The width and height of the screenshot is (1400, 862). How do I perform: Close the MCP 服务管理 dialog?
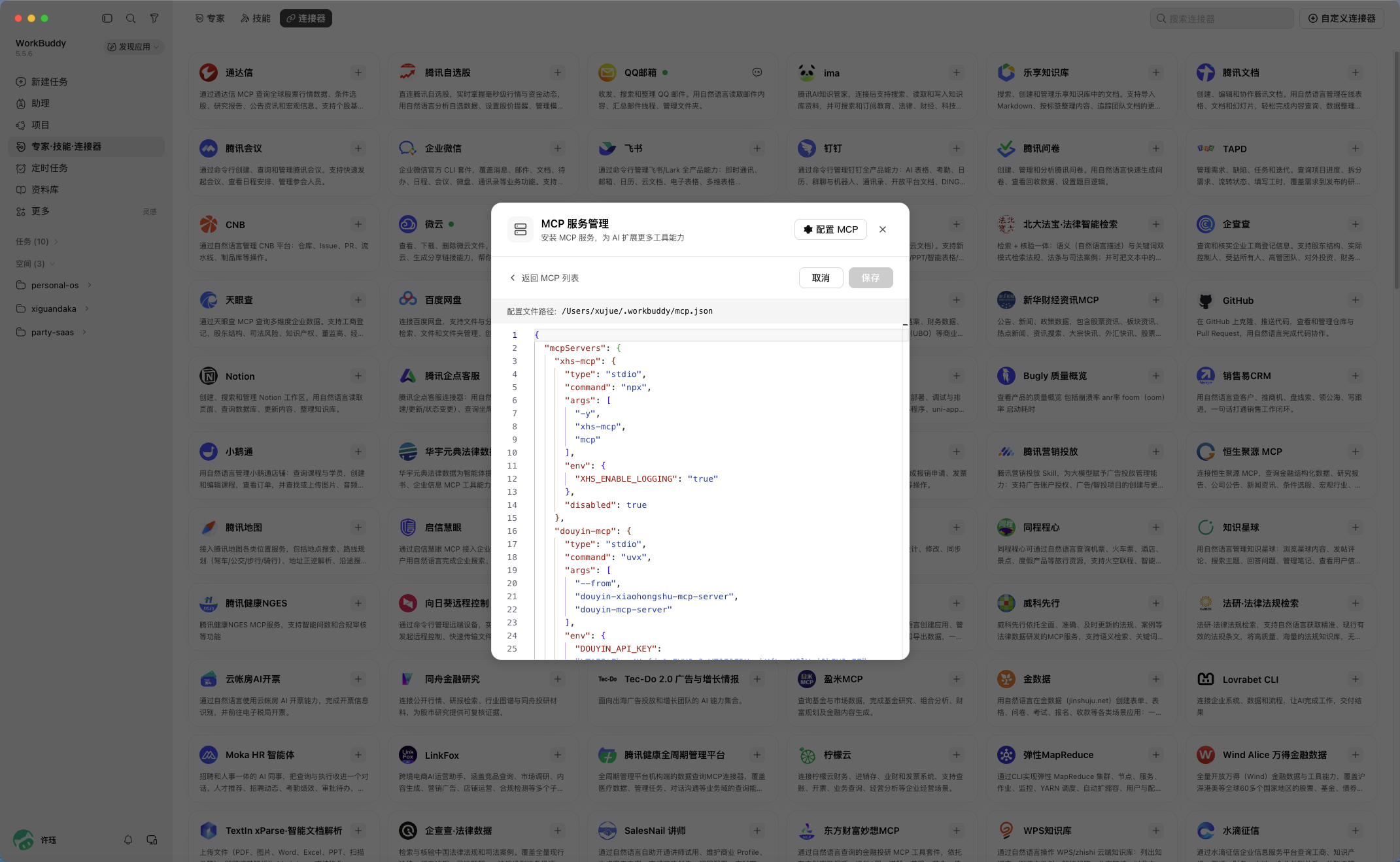pyautogui.click(x=883, y=229)
